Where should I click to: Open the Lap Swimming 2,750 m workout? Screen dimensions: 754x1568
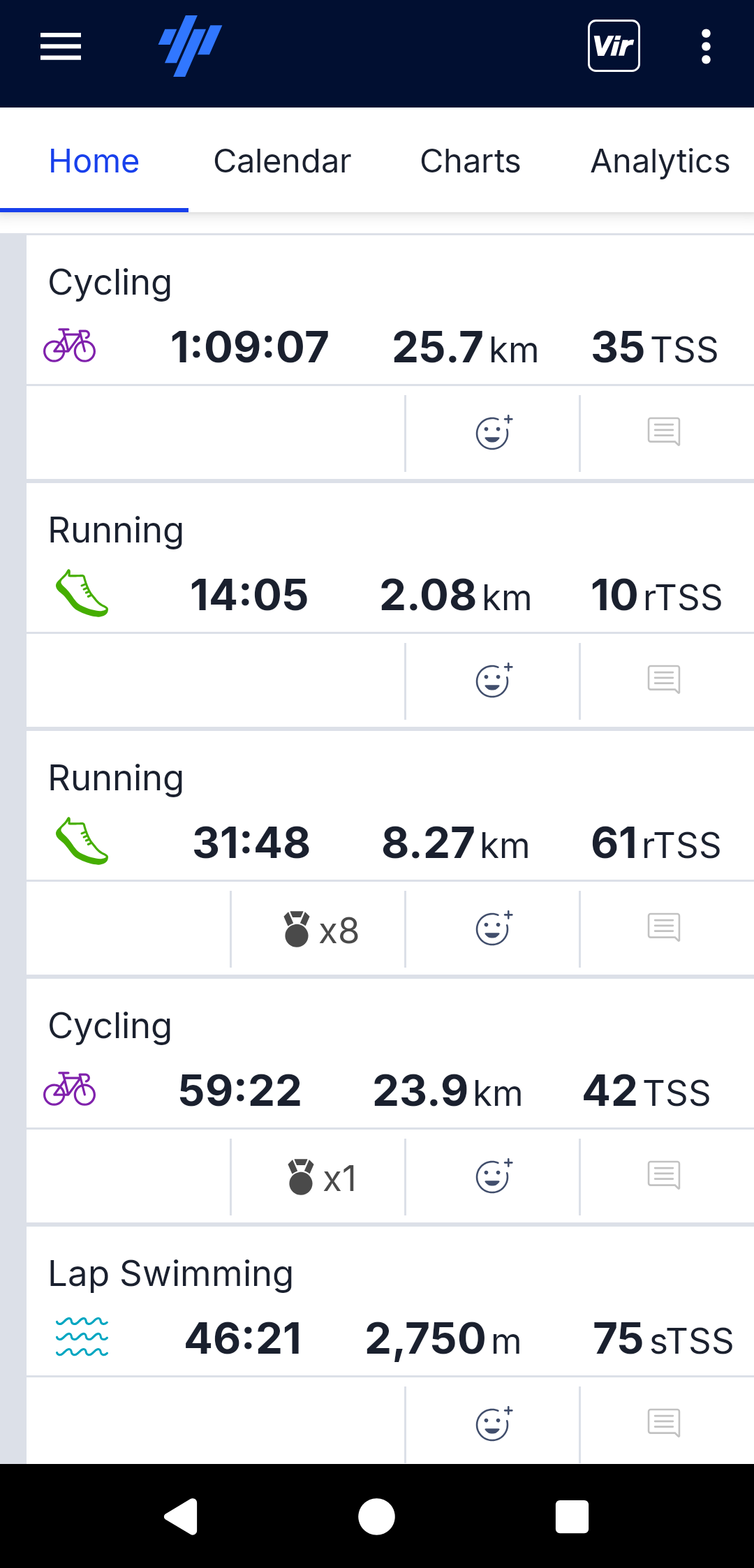tap(390, 1303)
